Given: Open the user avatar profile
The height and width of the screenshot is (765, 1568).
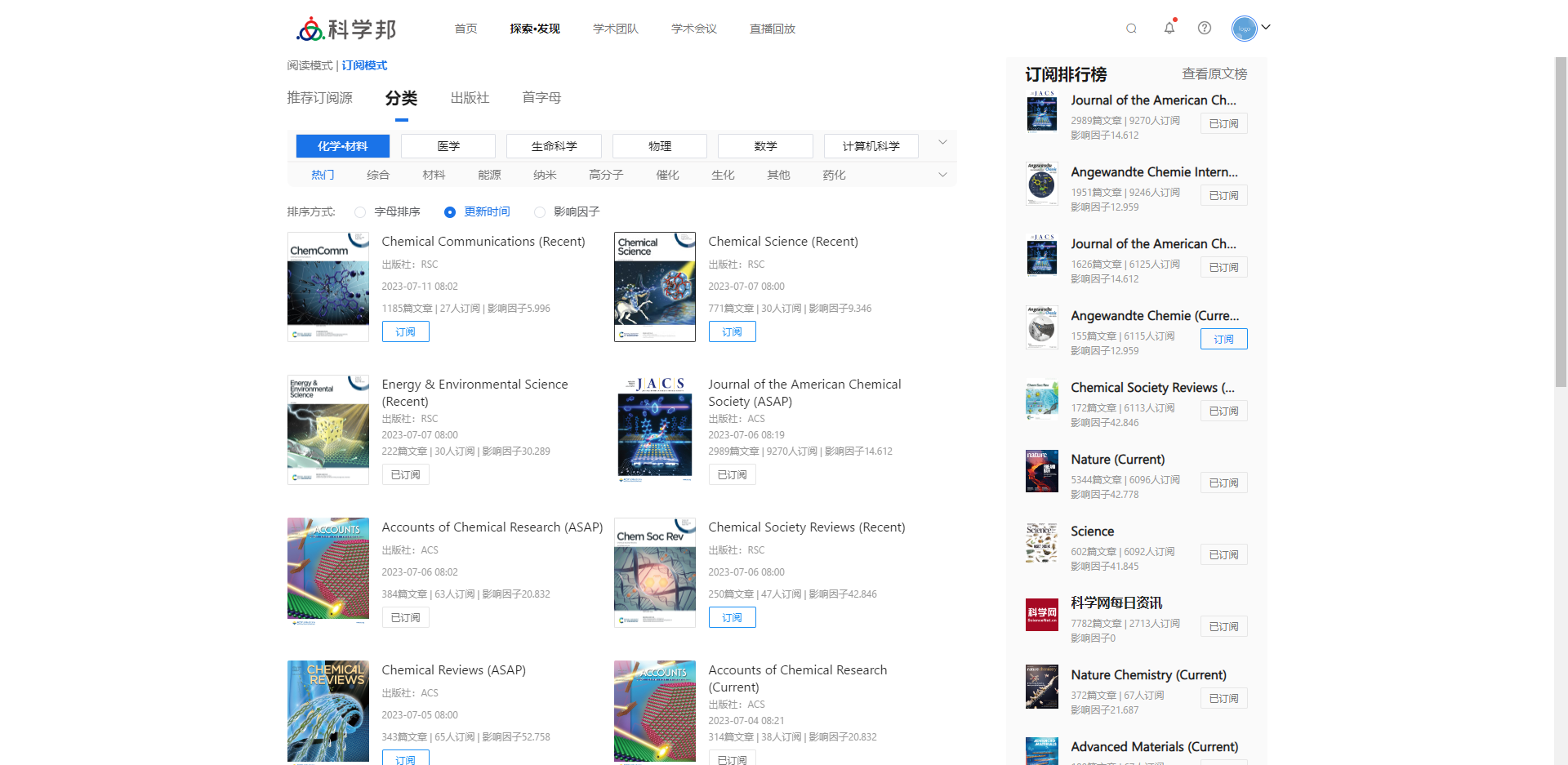Looking at the screenshot, I should pos(1244,29).
